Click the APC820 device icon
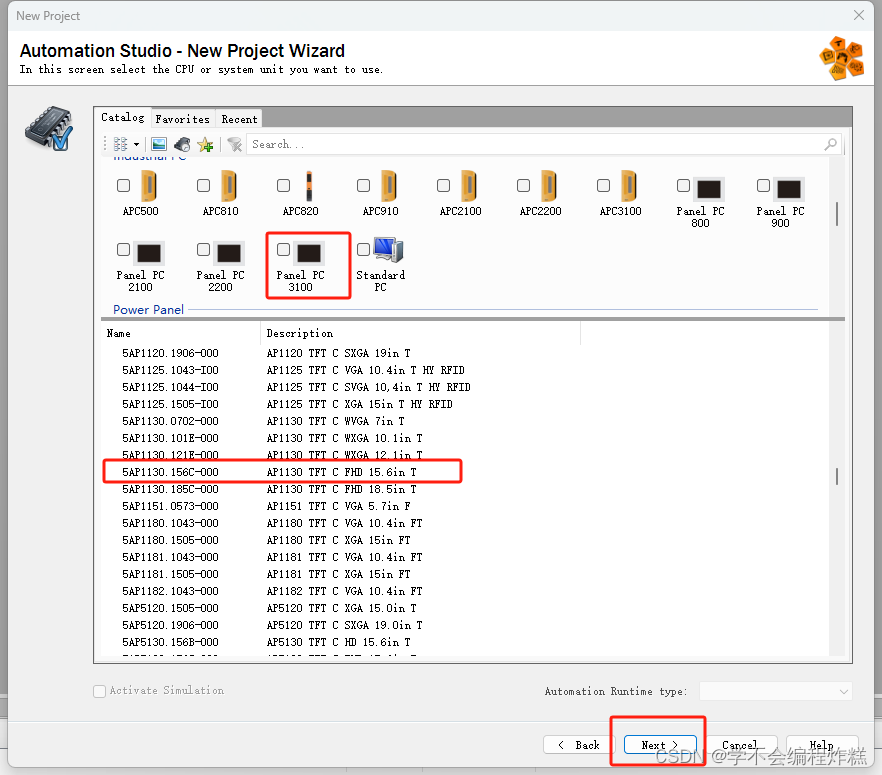 click(309, 186)
